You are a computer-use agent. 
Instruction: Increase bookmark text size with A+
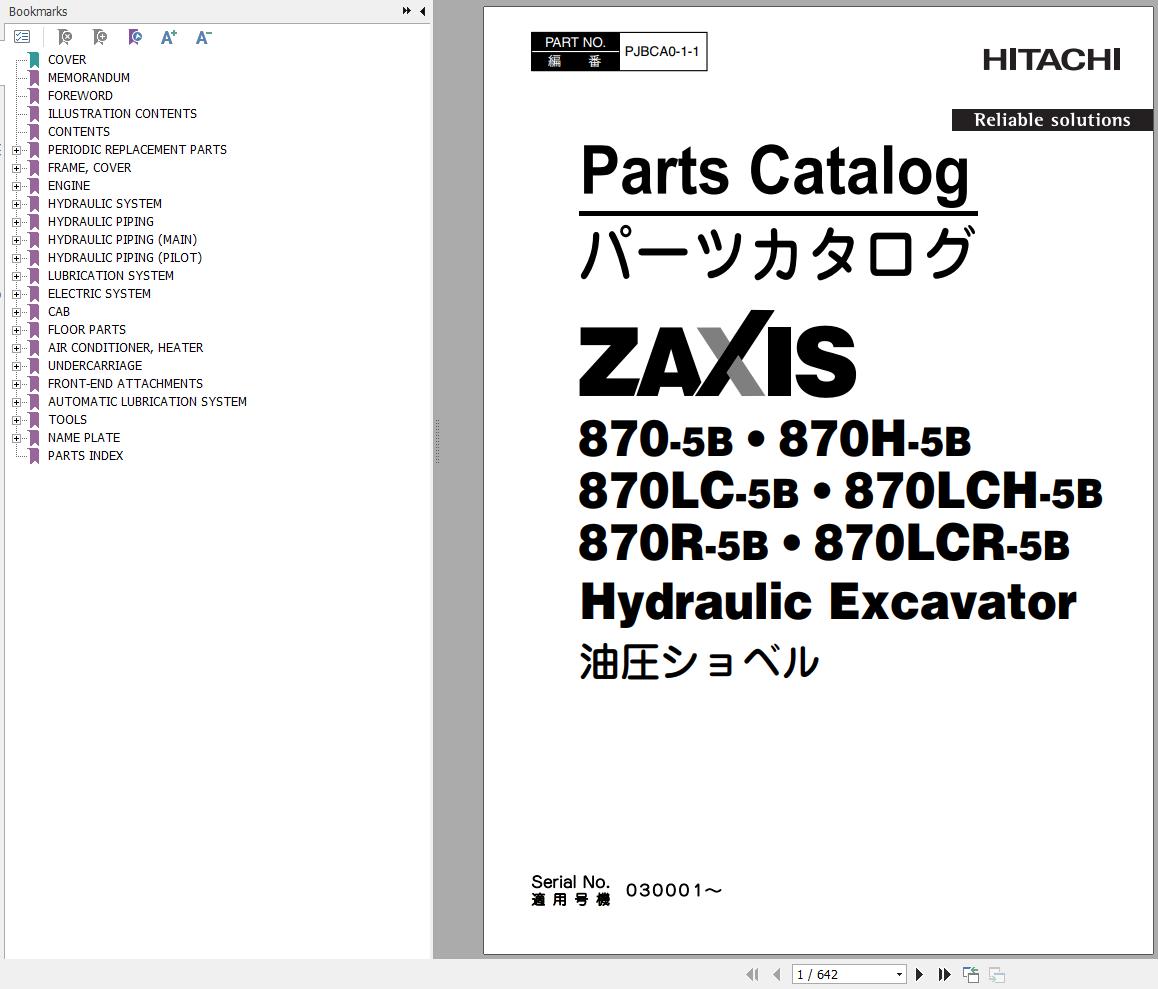click(x=168, y=37)
